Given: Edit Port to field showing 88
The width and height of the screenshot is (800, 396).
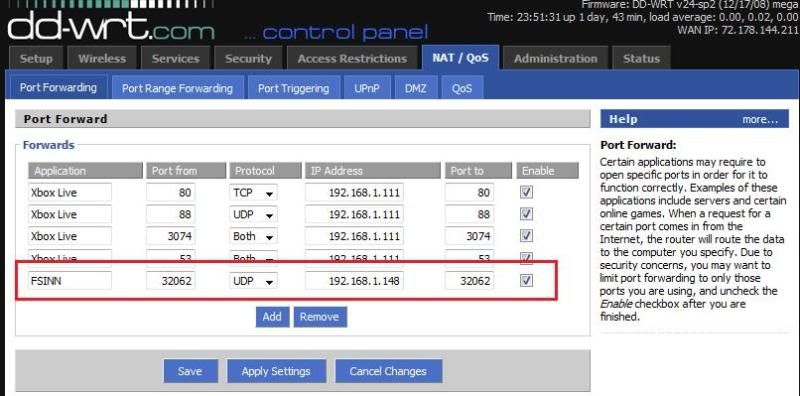Looking at the screenshot, I should [469, 215].
